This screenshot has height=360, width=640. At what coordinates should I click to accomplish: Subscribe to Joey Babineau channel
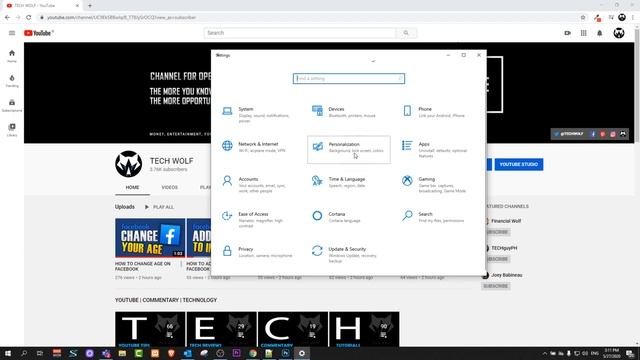(496, 286)
